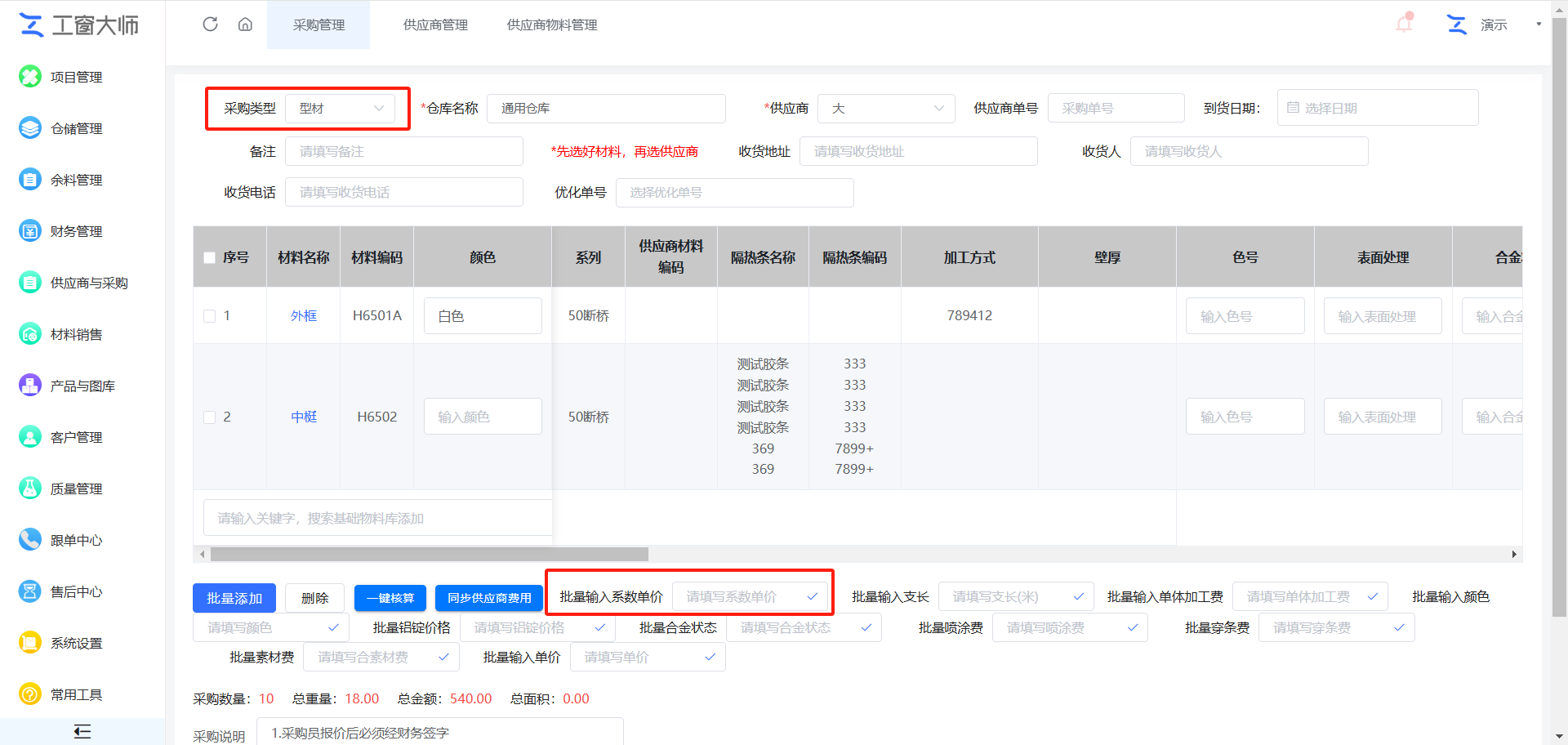The height and width of the screenshot is (745, 1568).
Task: Click the 批量添加 button
Action: point(234,598)
